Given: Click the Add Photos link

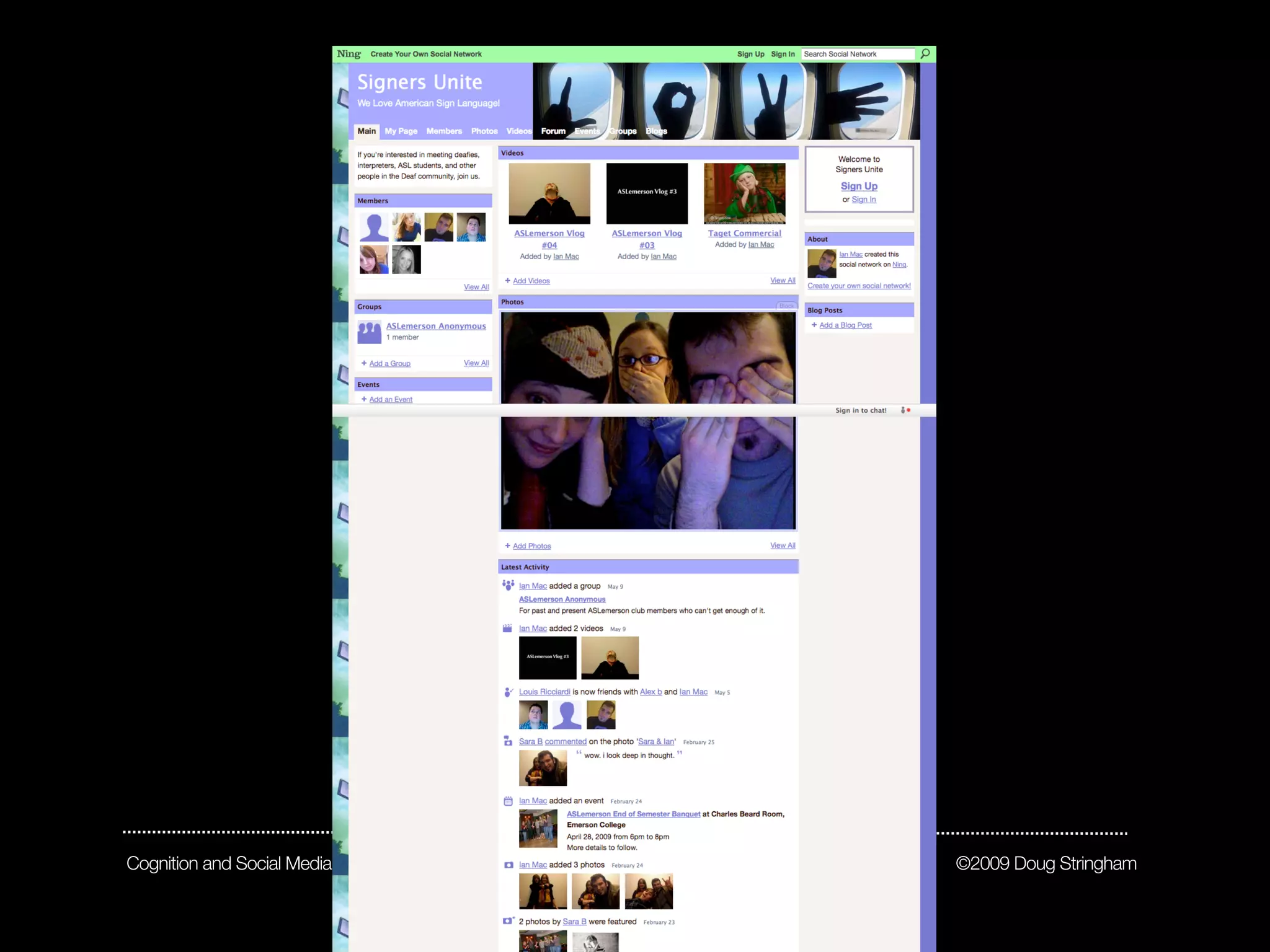Looking at the screenshot, I should tap(532, 546).
